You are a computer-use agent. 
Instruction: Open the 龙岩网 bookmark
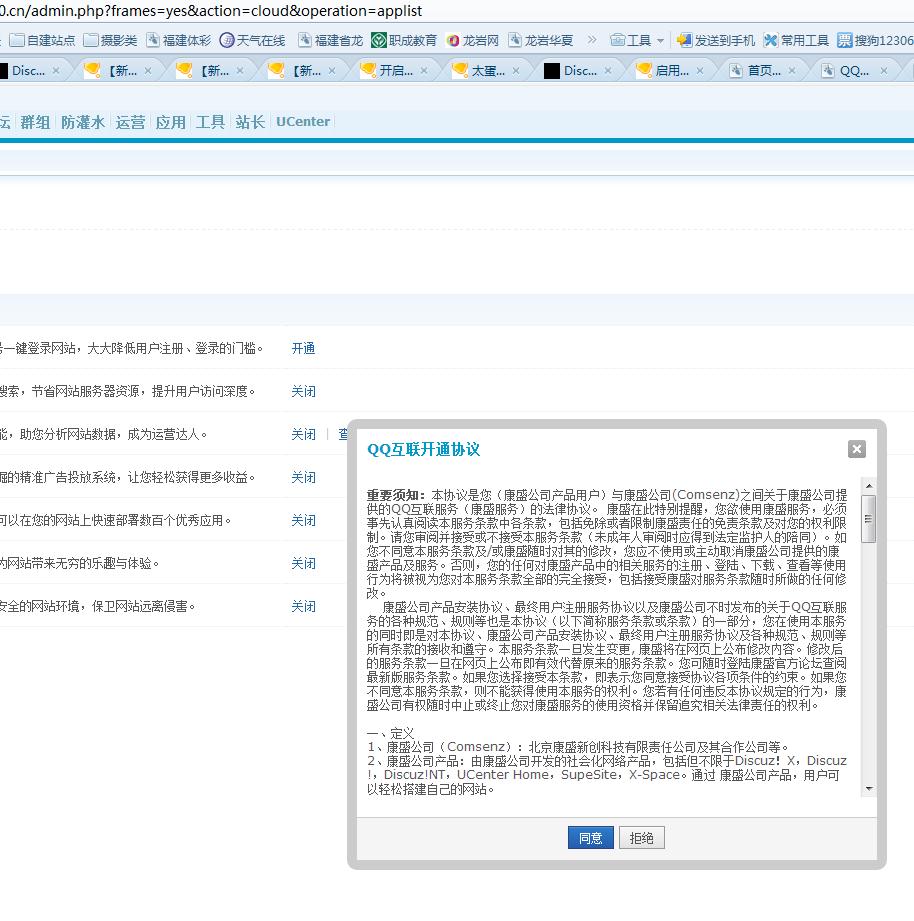click(x=472, y=41)
